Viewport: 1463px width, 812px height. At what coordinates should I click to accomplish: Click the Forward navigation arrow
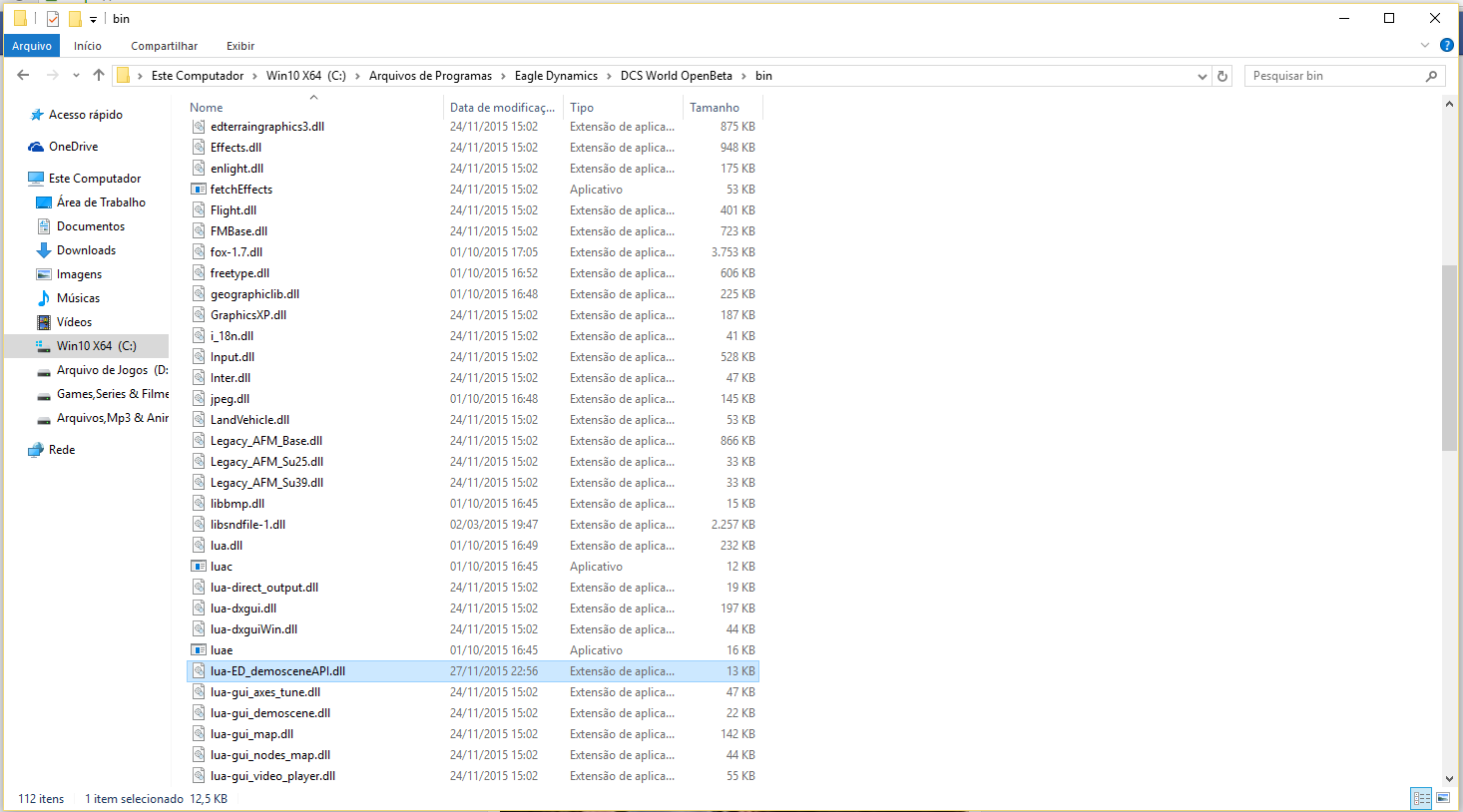[53, 75]
